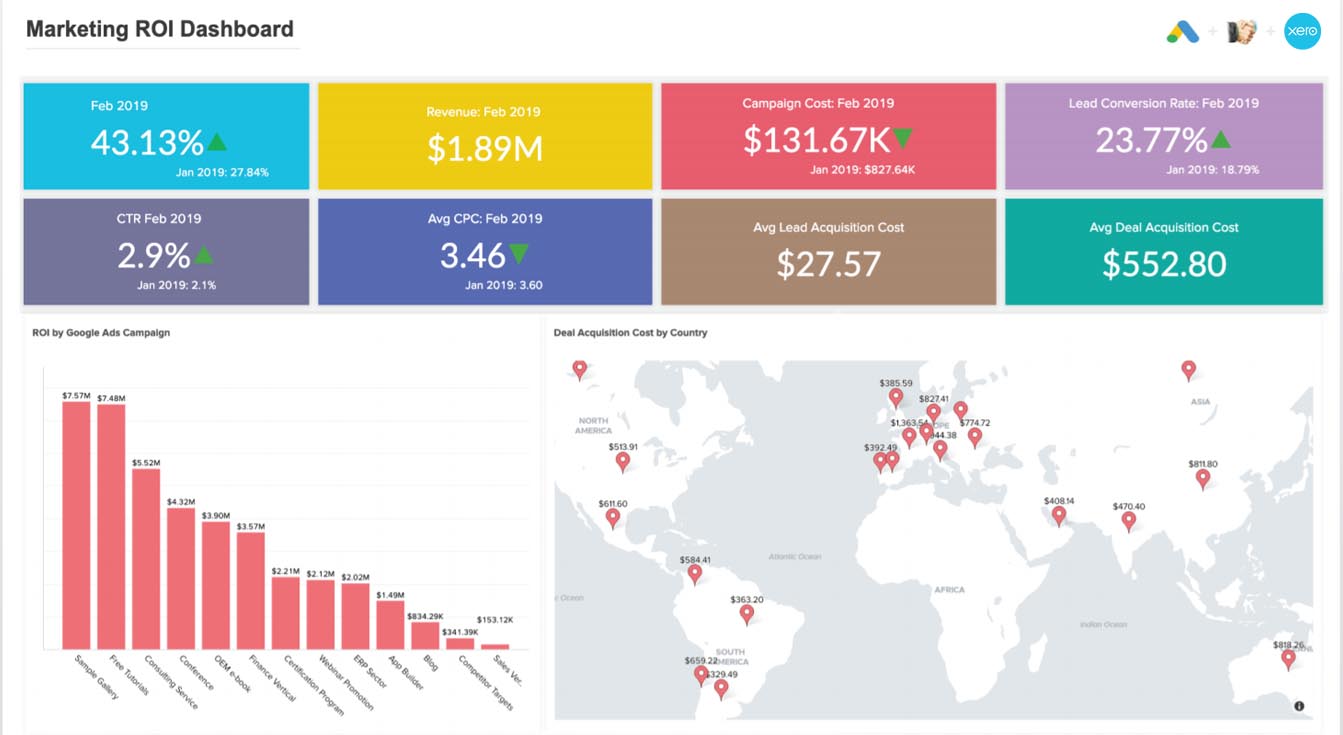This screenshot has height=735, width=1343.
Task: Select the $659.22 map pin
Action: 701,675
